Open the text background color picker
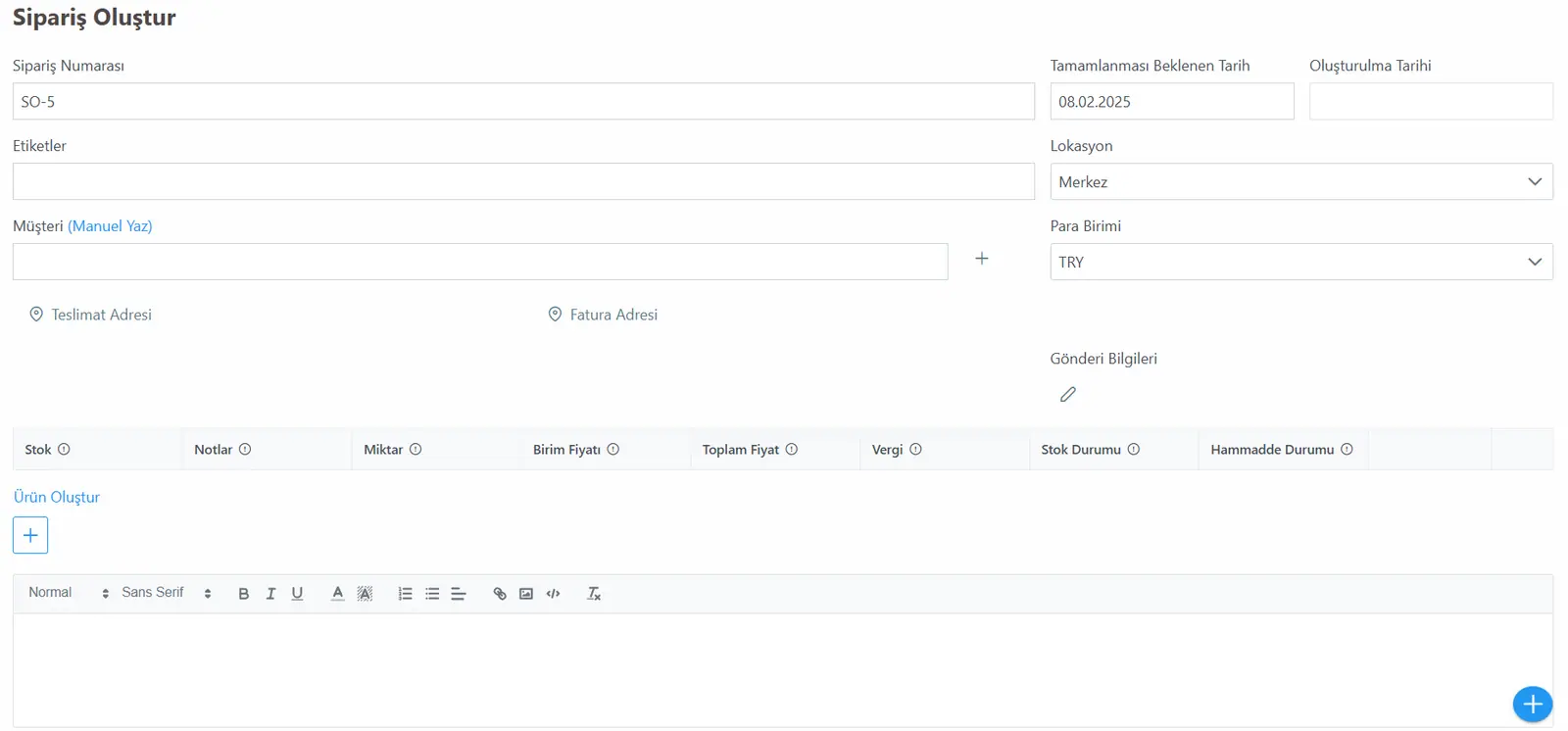 (365, 594)
